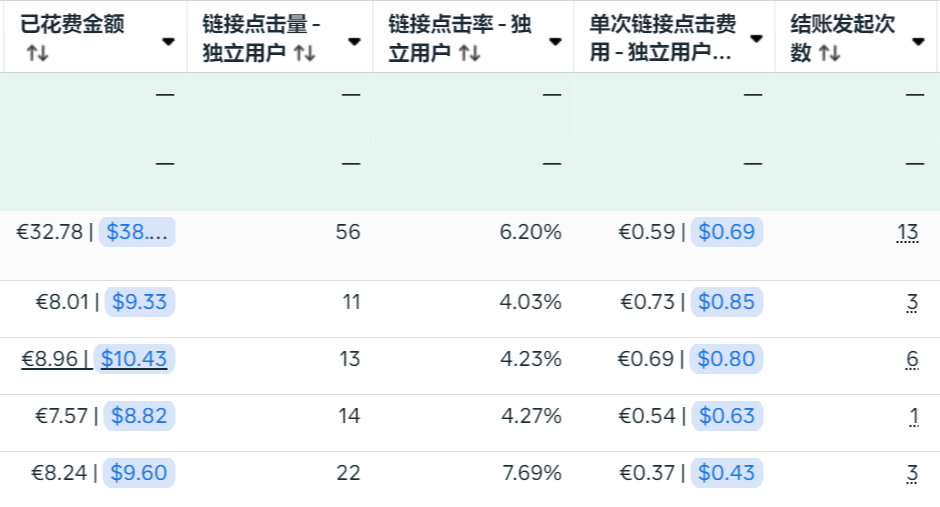The width and height of the screenshot is (940, 507).
Task: Click the $0.69 cost per click badge
Action: point(726,233)
